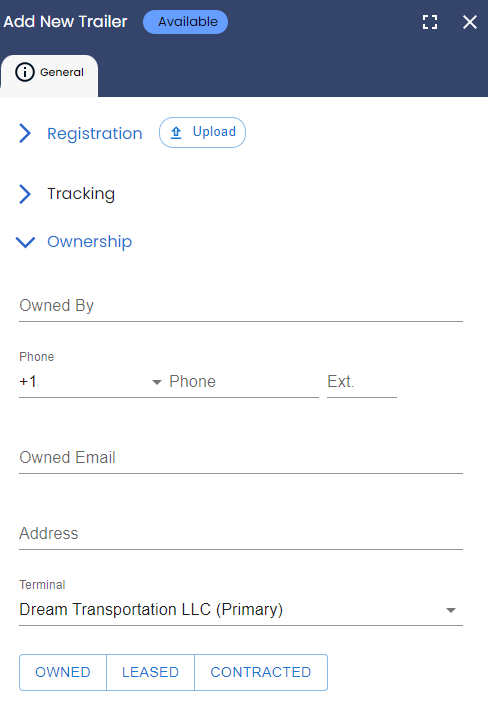Click the Address input field
Screen dimensions: 488x704
pos(241,533)
